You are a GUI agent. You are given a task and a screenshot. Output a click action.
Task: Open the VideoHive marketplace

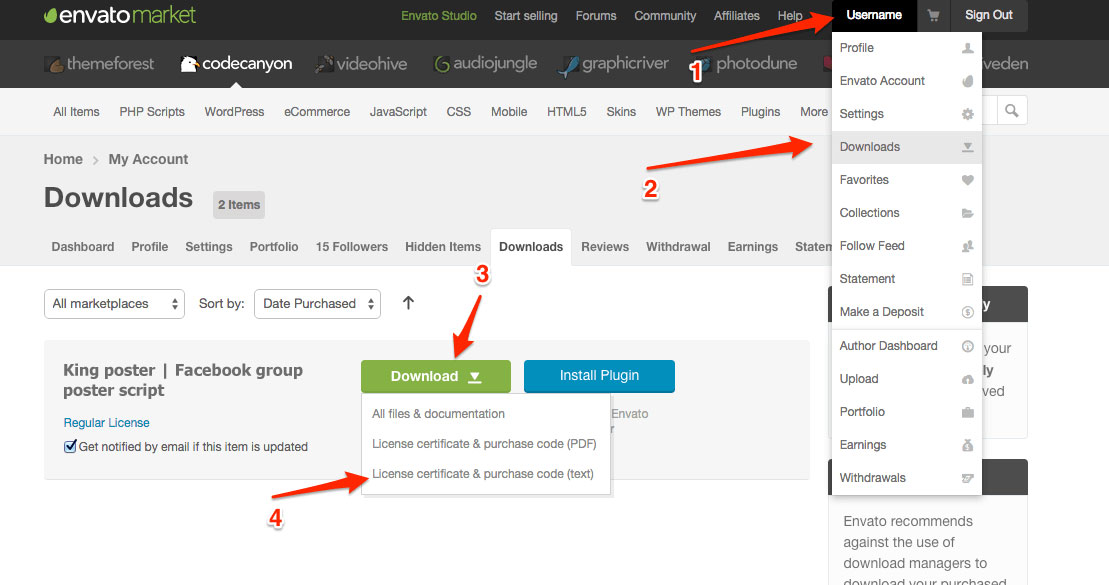tap(361, 64)
